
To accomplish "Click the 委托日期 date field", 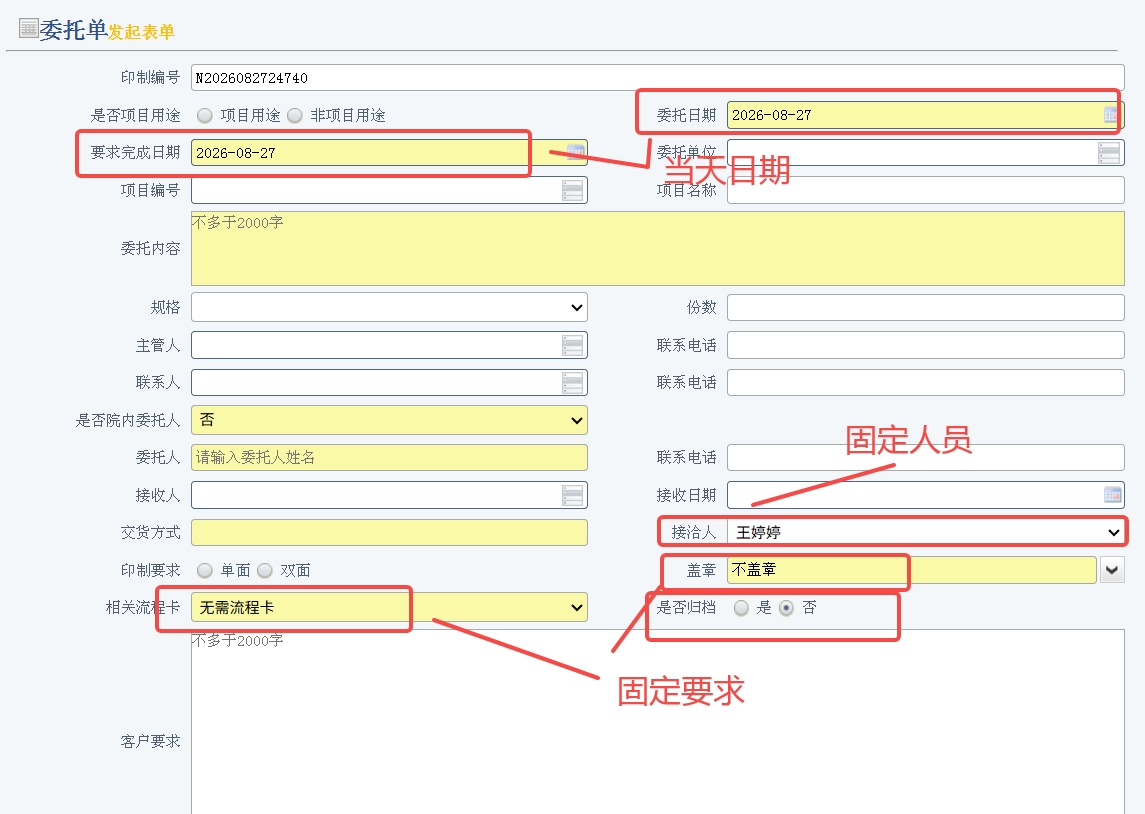I will coord(925,115).
